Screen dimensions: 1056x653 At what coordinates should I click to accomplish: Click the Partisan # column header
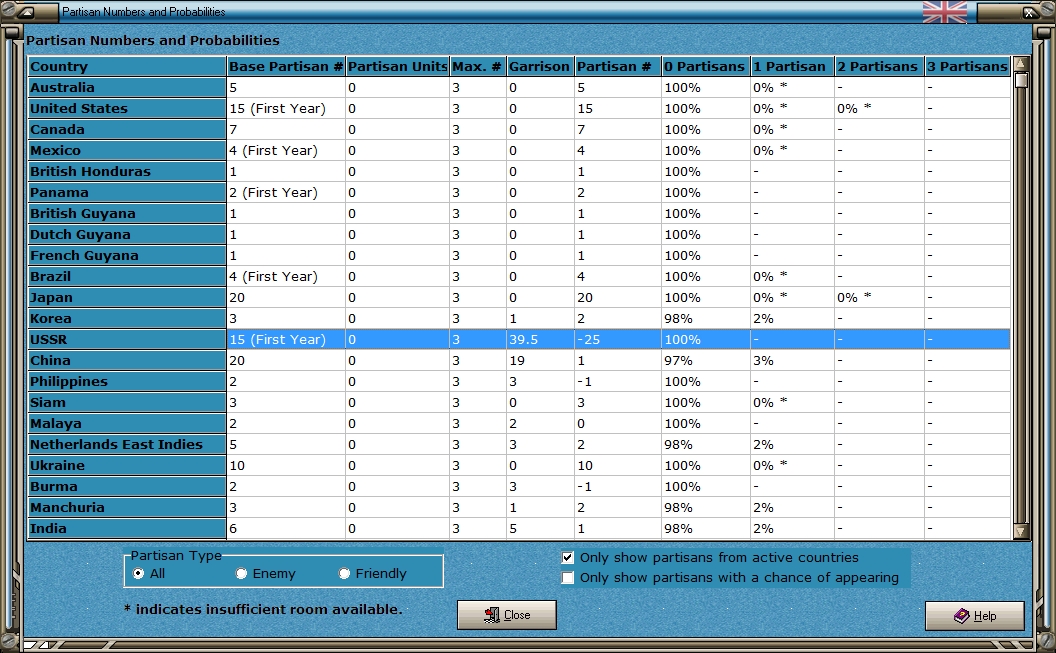click(618, 66)
